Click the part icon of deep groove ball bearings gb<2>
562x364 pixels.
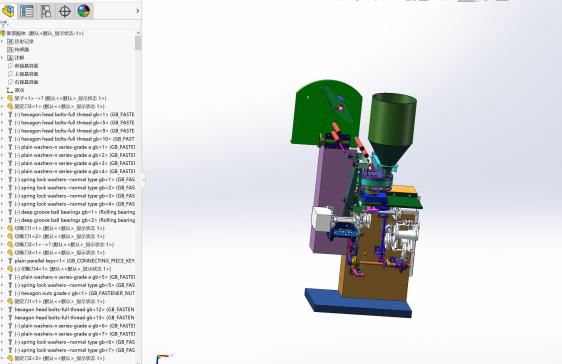[x=10, y=220]
